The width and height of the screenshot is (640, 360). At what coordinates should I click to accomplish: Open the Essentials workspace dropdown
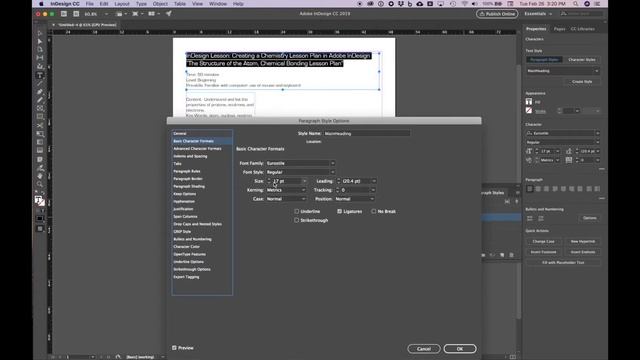[x=538, y=14]
